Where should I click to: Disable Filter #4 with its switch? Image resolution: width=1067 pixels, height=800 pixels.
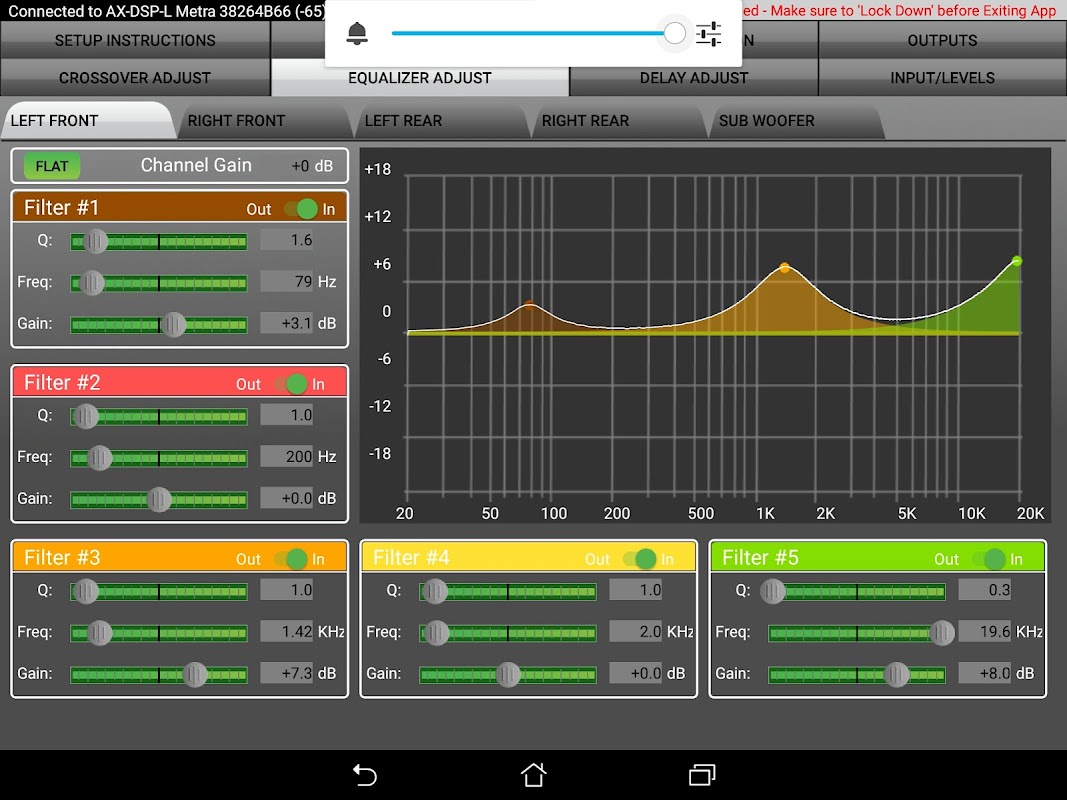point(640,559)
